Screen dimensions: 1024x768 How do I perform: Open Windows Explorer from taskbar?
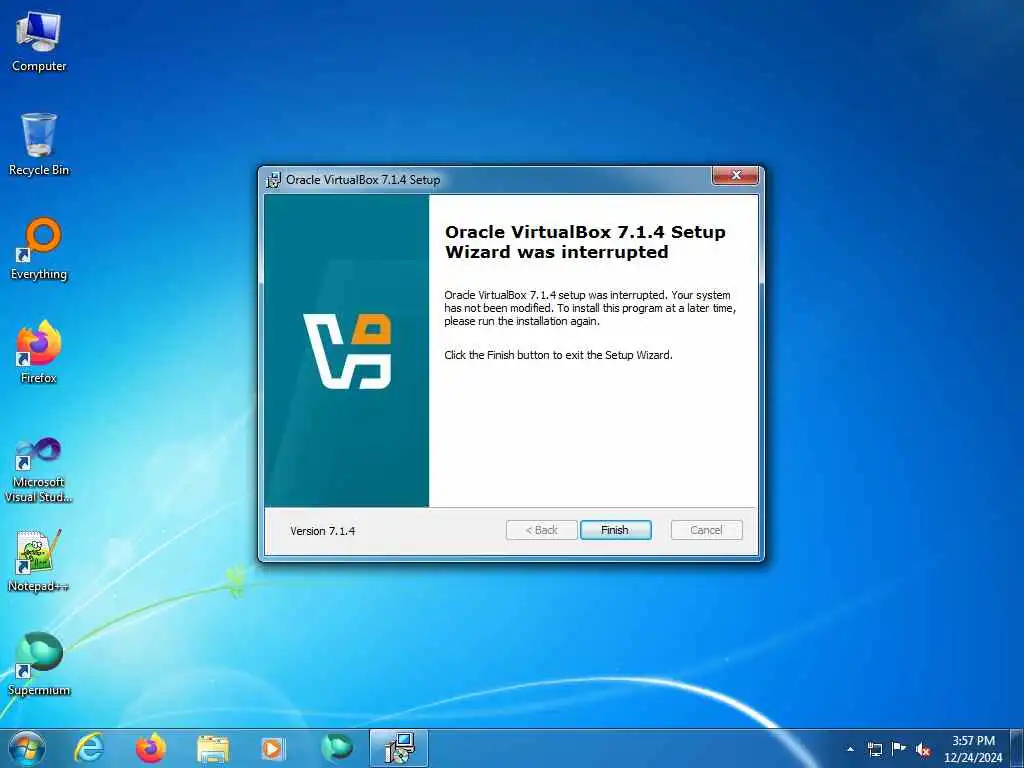pos(213,748)
